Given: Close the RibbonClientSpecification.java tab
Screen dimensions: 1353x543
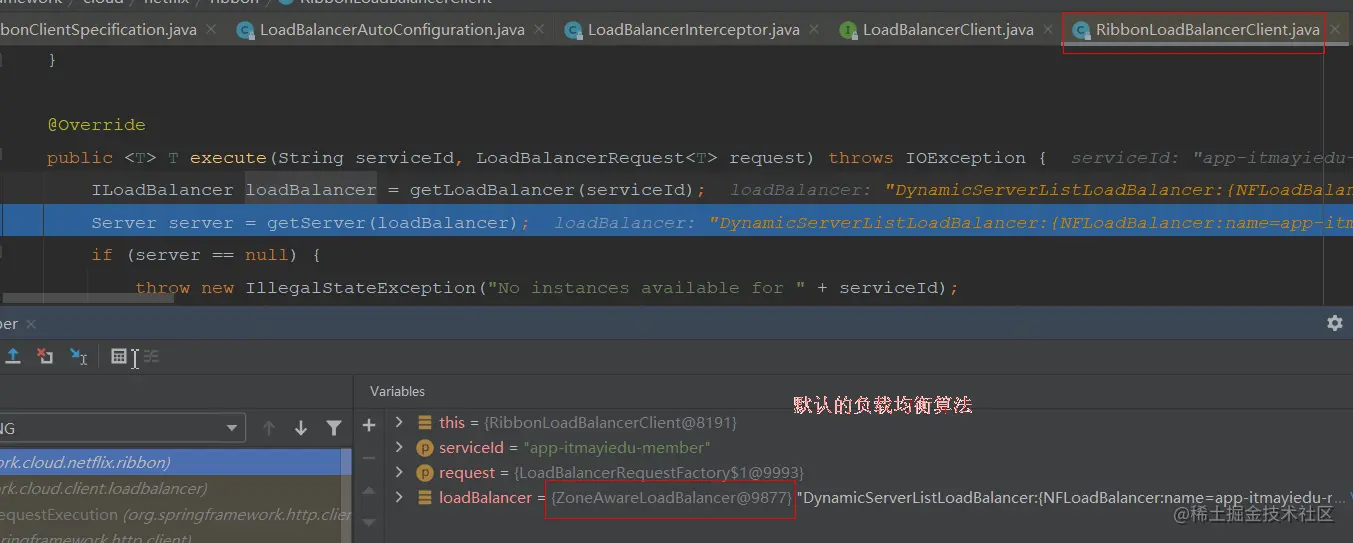Looking at the screenshot, I should pos(211,30).
